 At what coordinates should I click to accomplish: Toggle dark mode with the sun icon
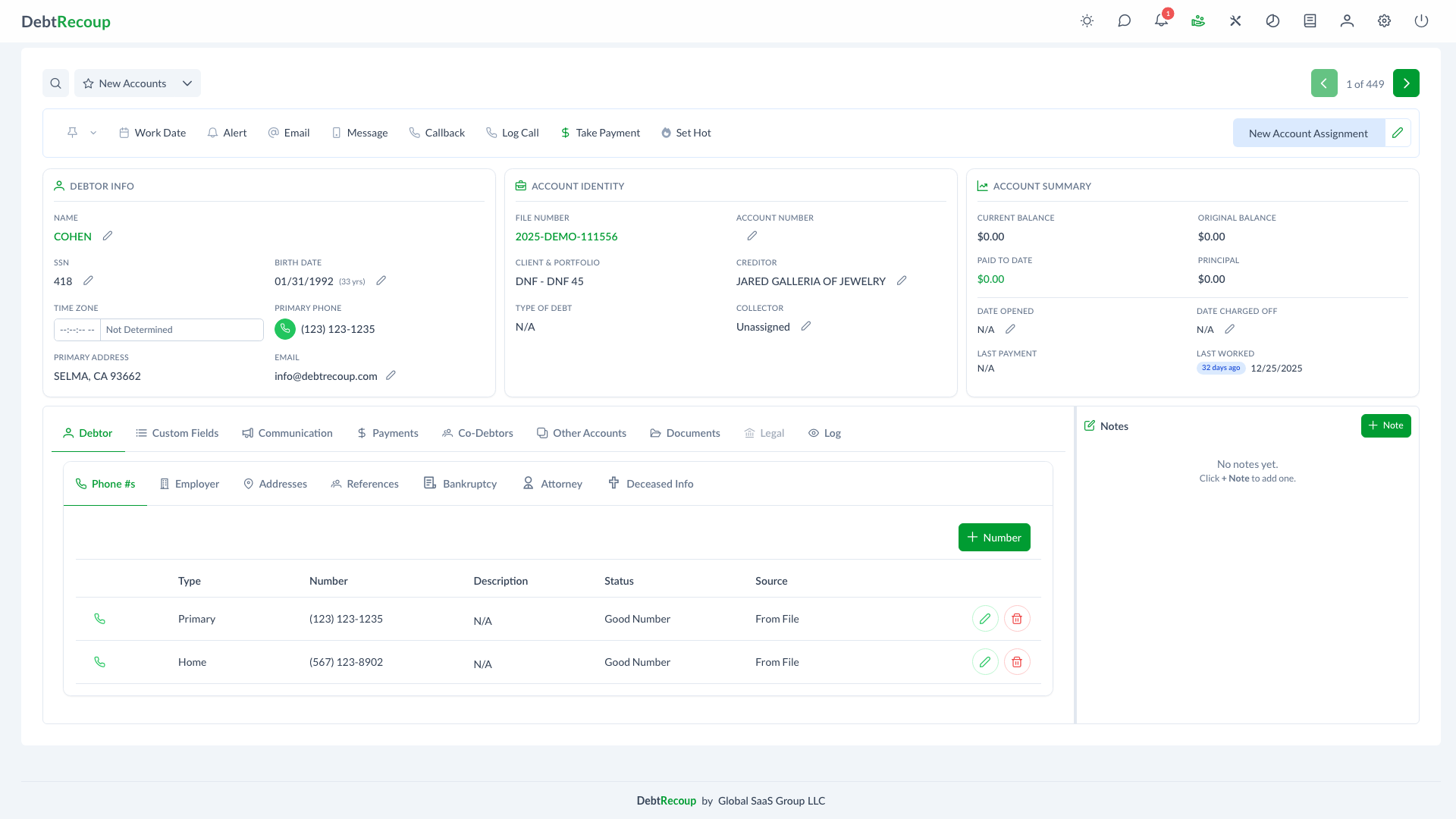click(x=1087, y=21)
